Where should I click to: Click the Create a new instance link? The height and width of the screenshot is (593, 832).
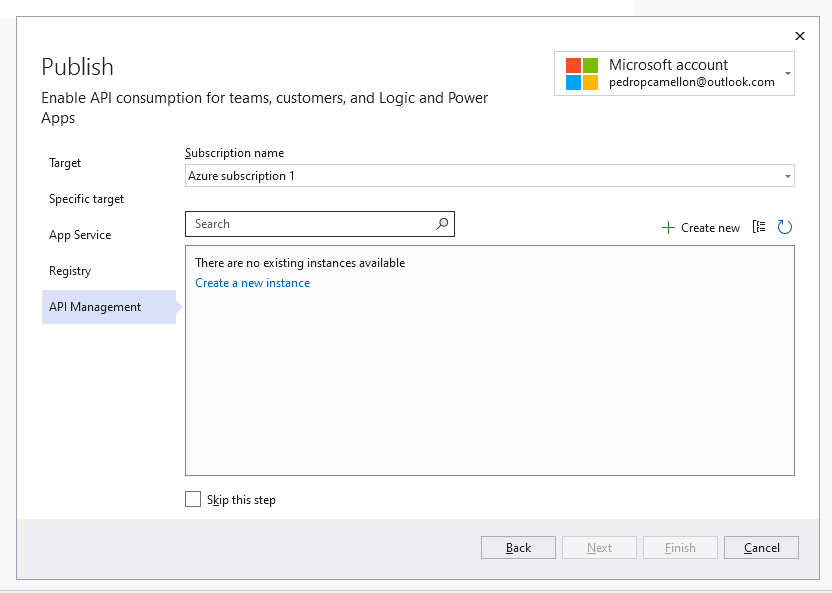252,283
